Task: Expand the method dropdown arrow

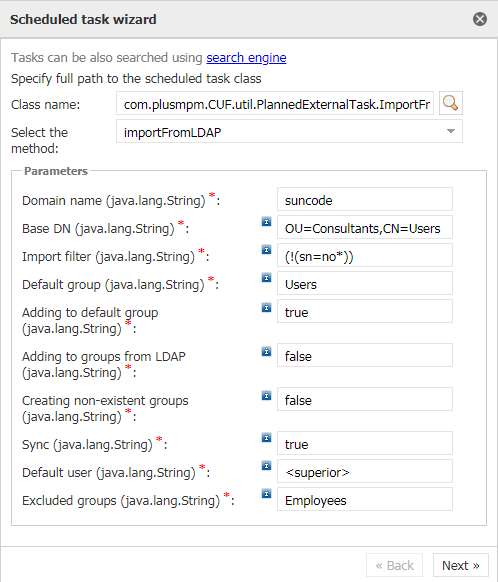Action: click(451, 131)
